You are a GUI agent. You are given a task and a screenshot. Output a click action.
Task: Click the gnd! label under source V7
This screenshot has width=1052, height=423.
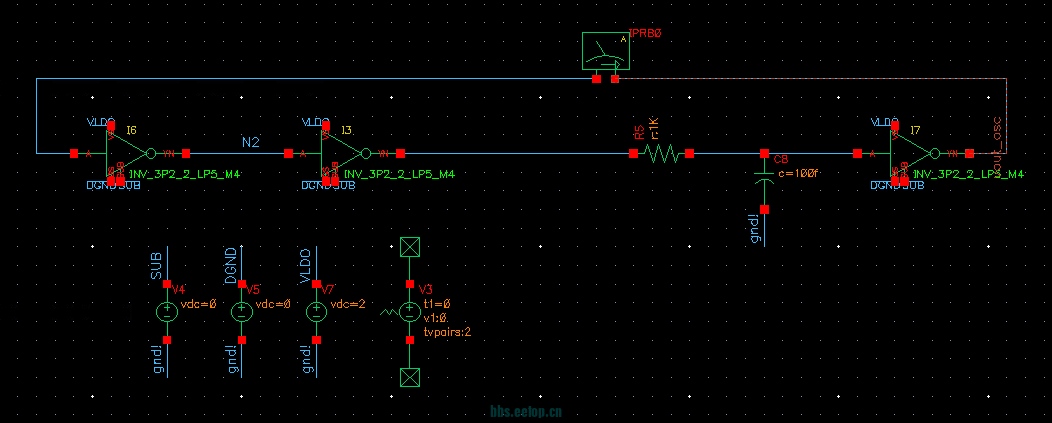pos(306,359)
